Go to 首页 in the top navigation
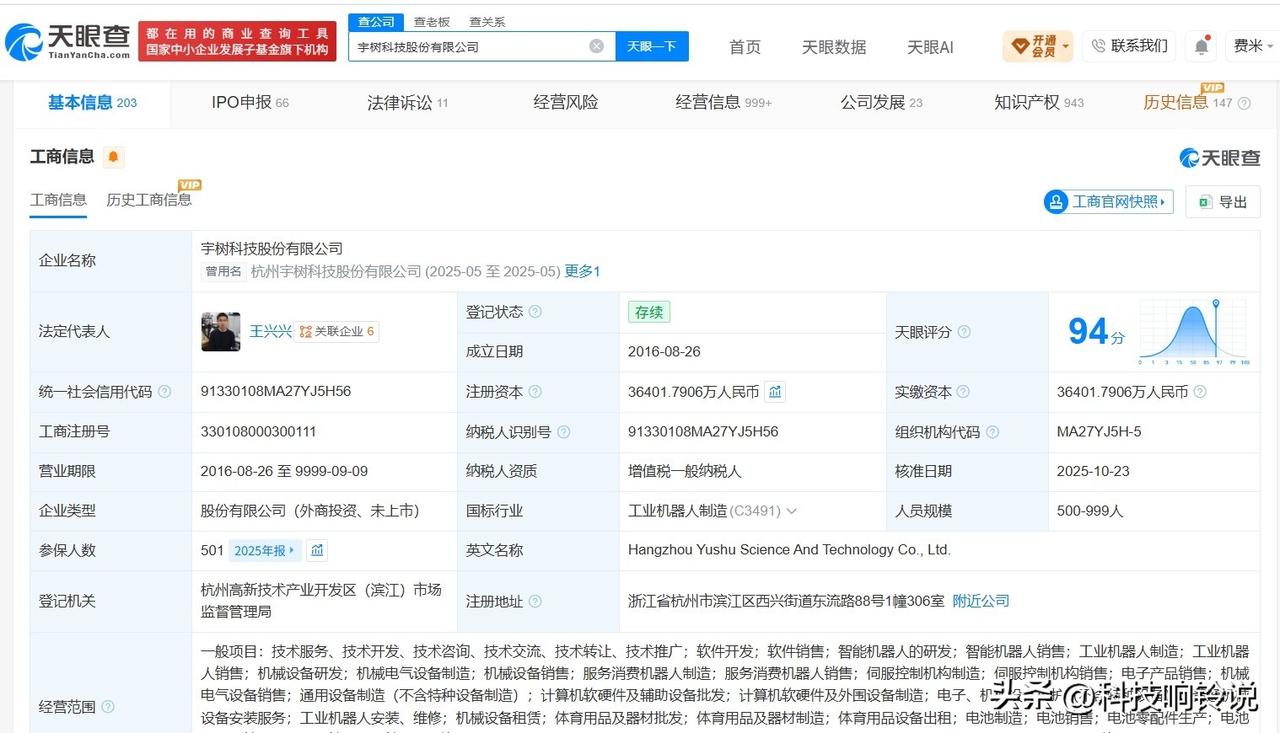1280x733 pixels. 745,47
